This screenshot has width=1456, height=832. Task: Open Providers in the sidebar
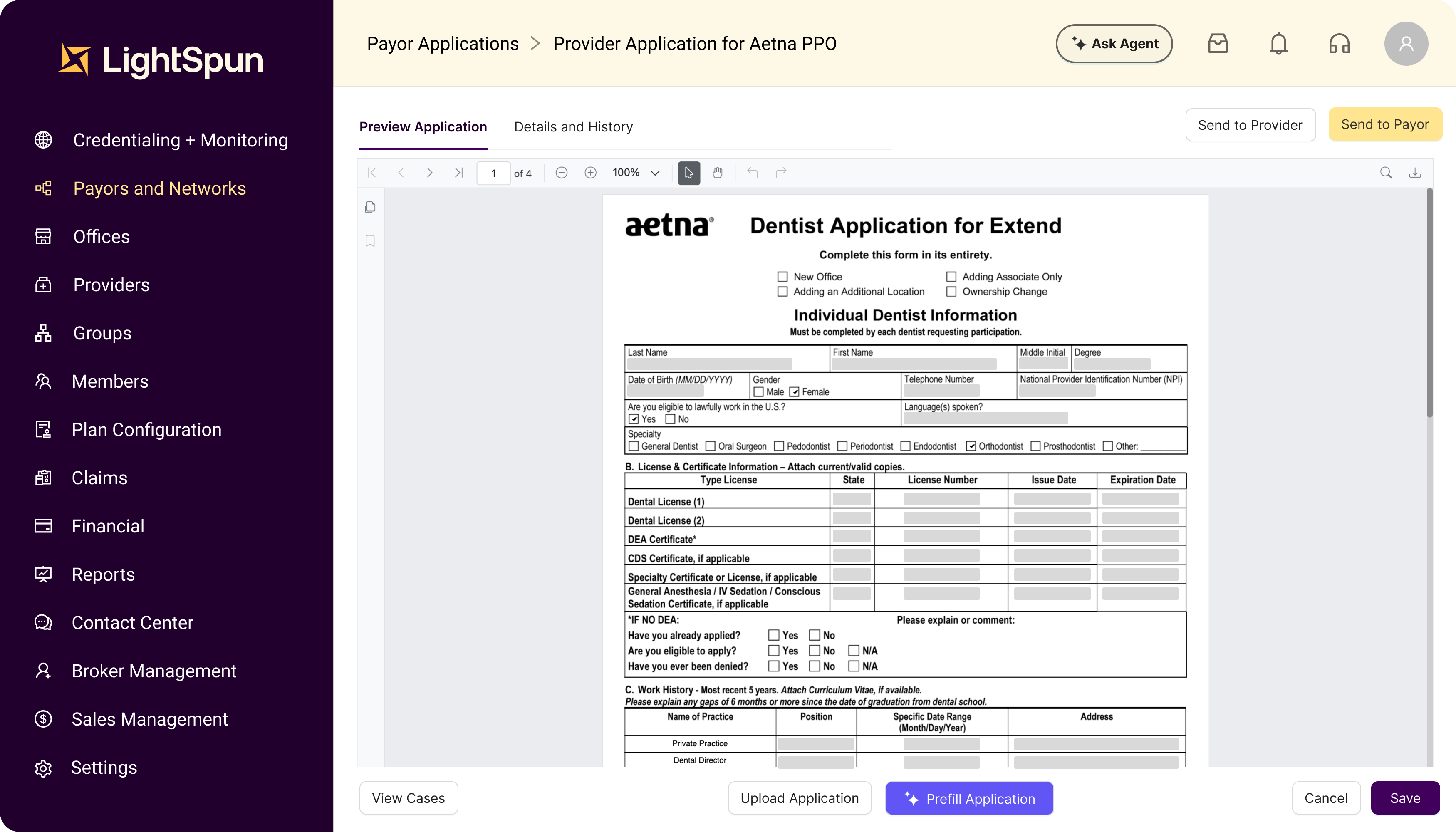pyautogui.click(x=111, y=285)
